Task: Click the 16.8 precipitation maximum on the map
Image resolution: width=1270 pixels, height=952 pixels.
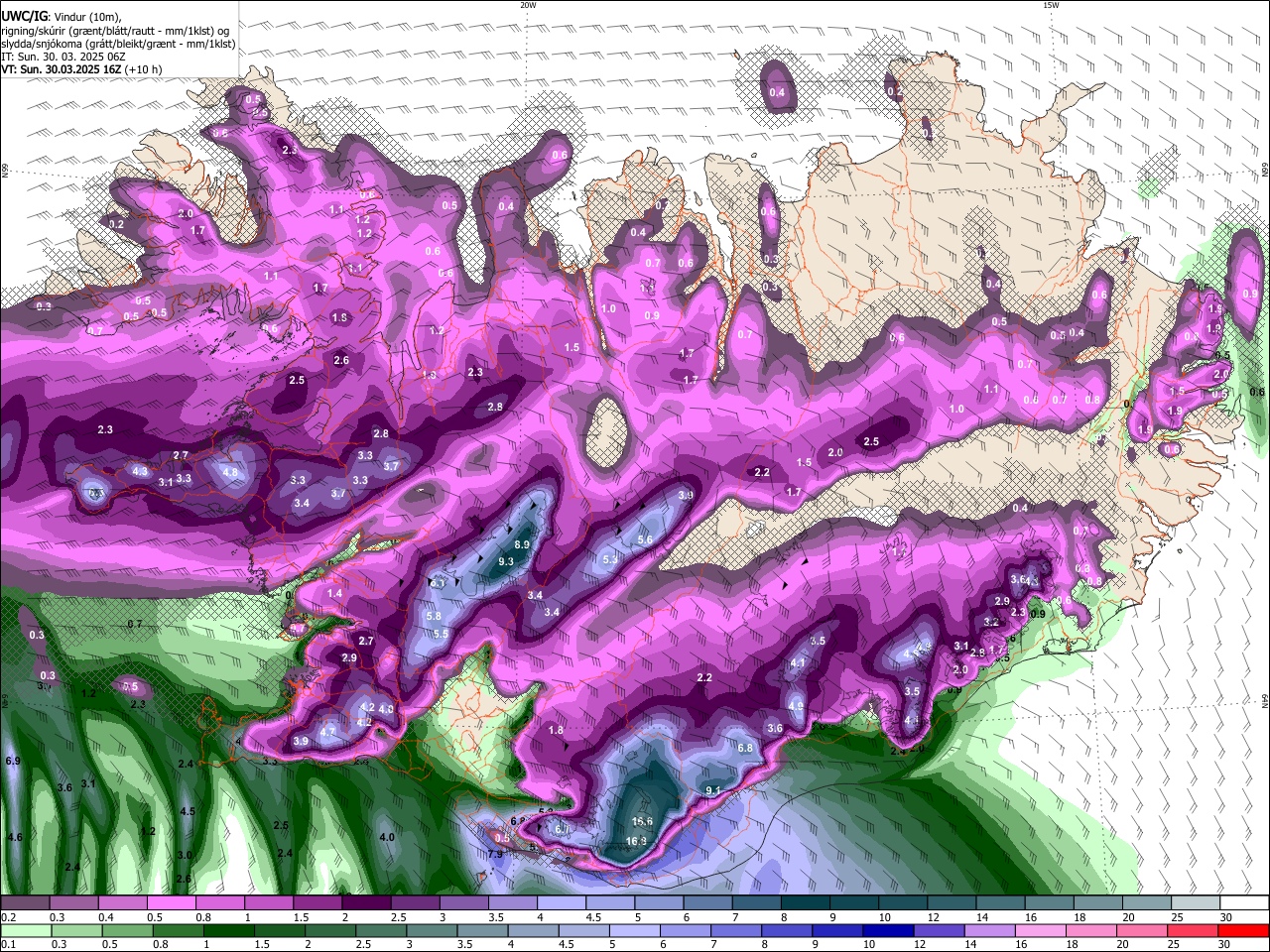Action: (637, 841)
